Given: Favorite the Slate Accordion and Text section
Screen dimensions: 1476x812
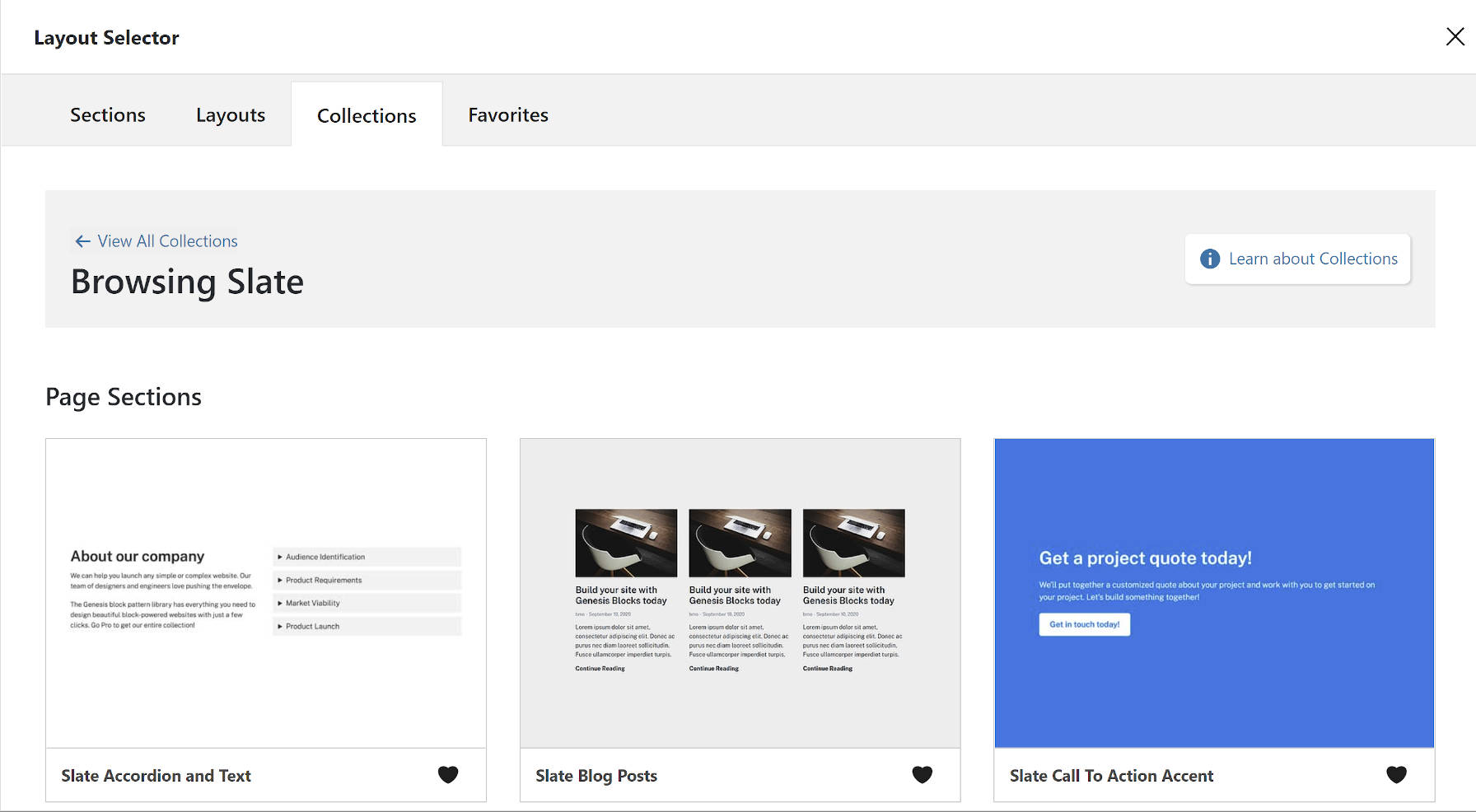Looking at the screenshot, I should click(x=448, y=774).
